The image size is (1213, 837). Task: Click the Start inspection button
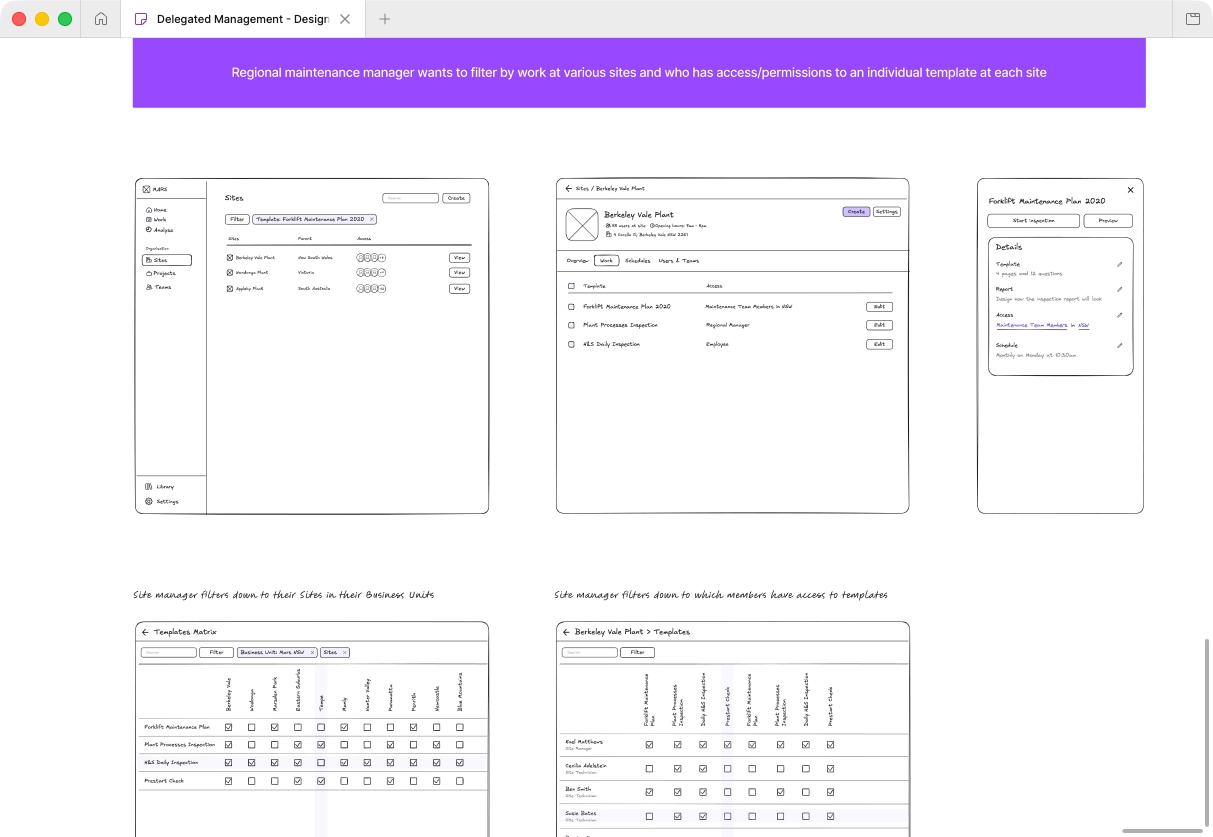(1033, 221)
